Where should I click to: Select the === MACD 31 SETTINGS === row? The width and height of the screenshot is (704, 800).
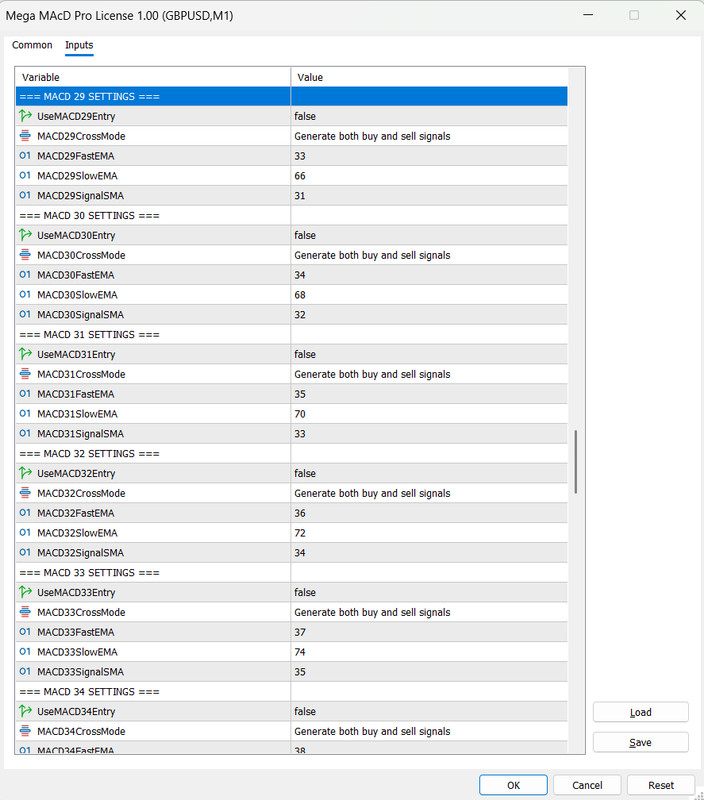click(291, 334)
